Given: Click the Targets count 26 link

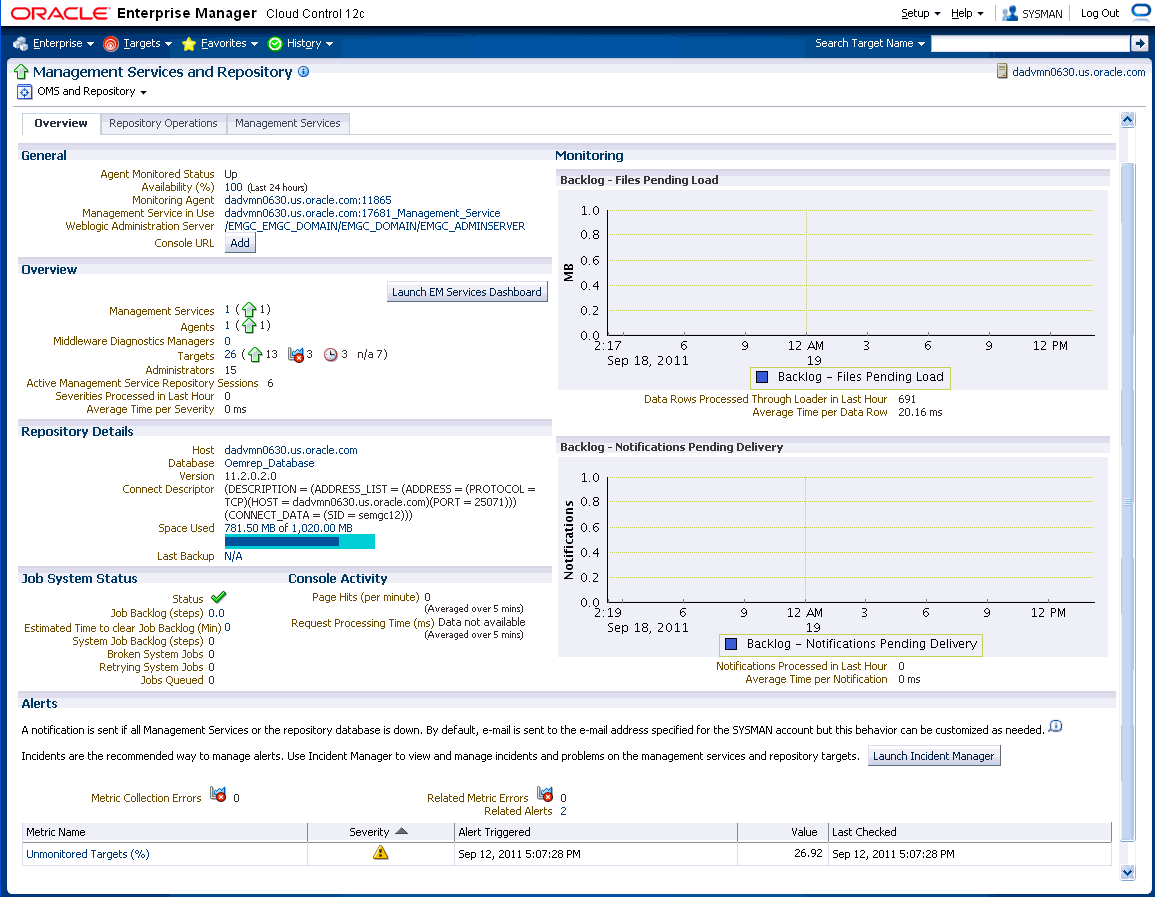Looking at the screenshot, I should coord(231,354).
